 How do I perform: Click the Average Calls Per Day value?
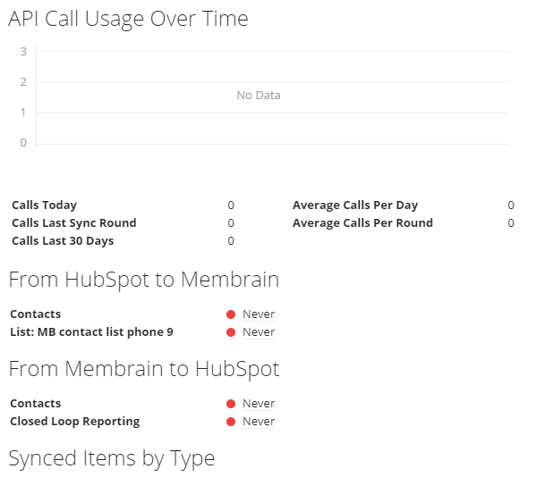(x=511, y=205)
